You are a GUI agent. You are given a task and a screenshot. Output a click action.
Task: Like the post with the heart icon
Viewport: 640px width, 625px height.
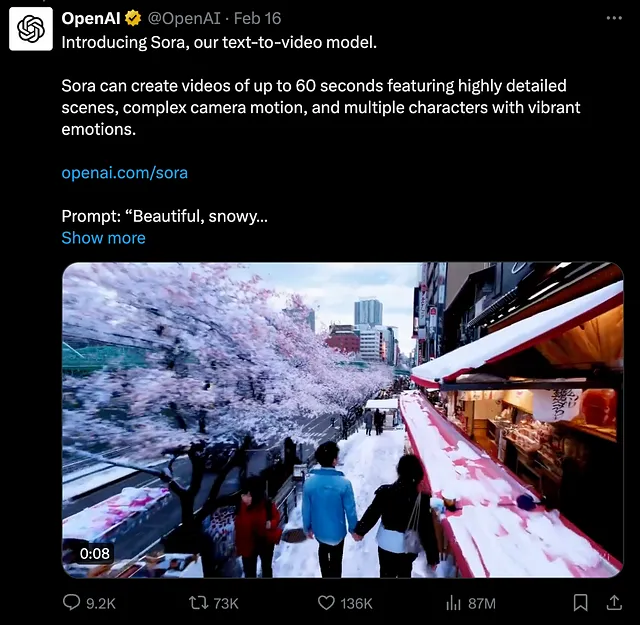pyautogui.click(x=326, y=603)
